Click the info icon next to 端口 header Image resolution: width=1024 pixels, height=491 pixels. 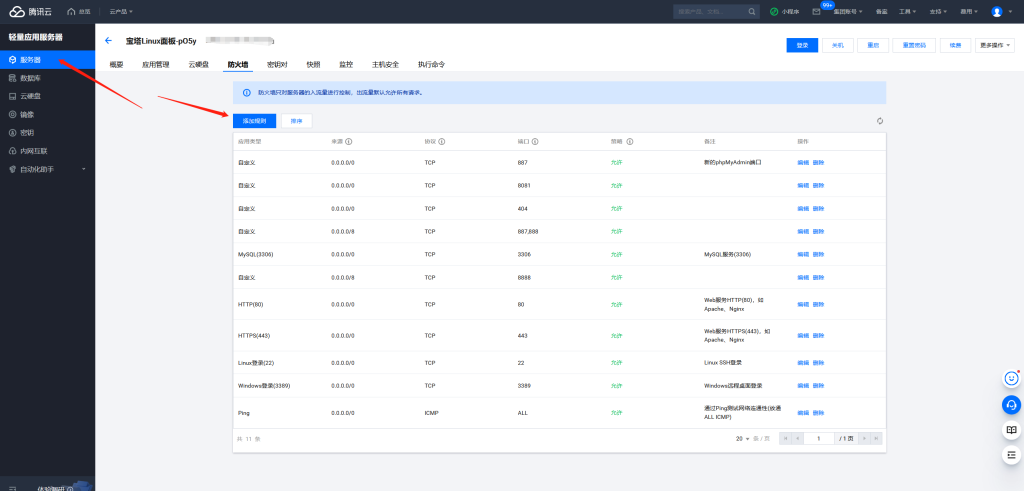535,142
